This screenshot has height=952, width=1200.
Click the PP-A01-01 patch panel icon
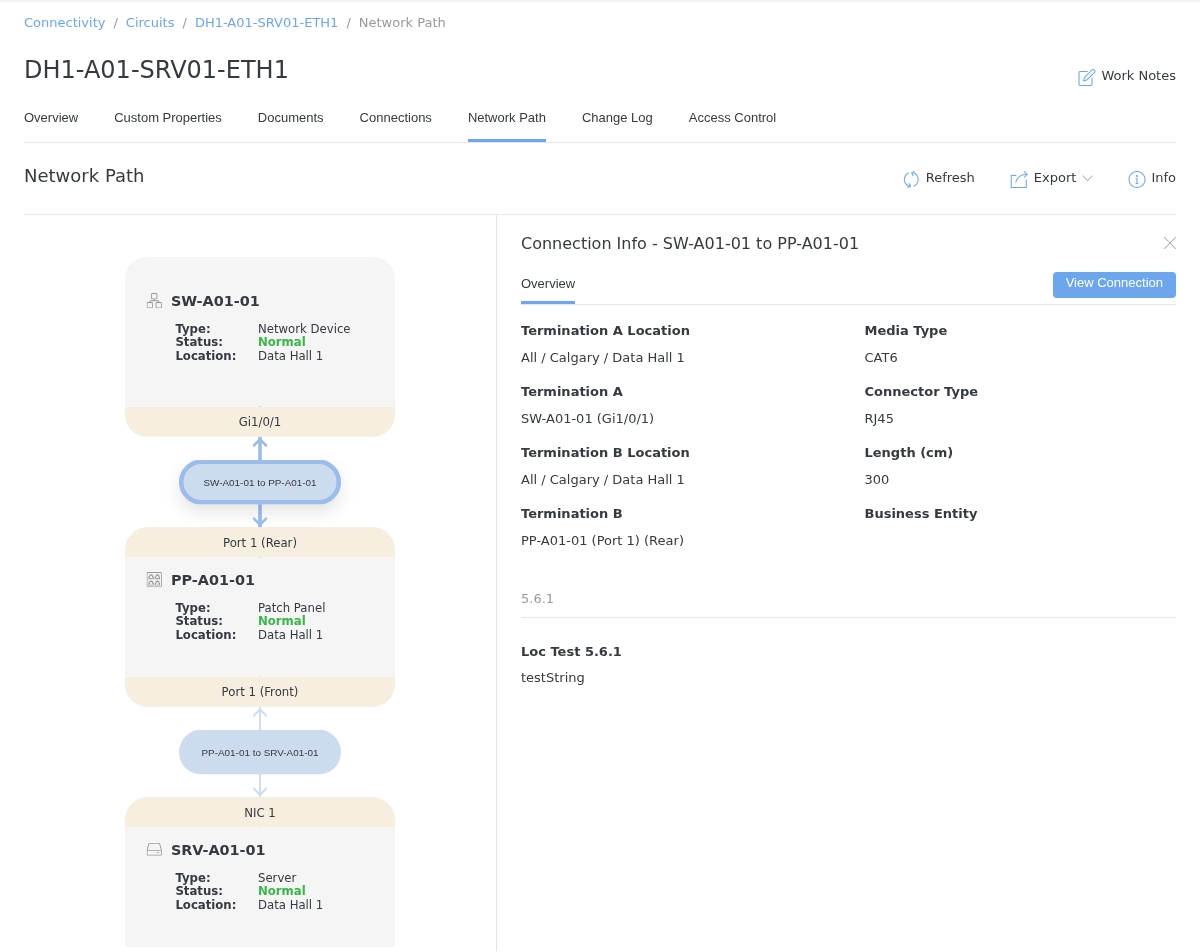(154, 579)
